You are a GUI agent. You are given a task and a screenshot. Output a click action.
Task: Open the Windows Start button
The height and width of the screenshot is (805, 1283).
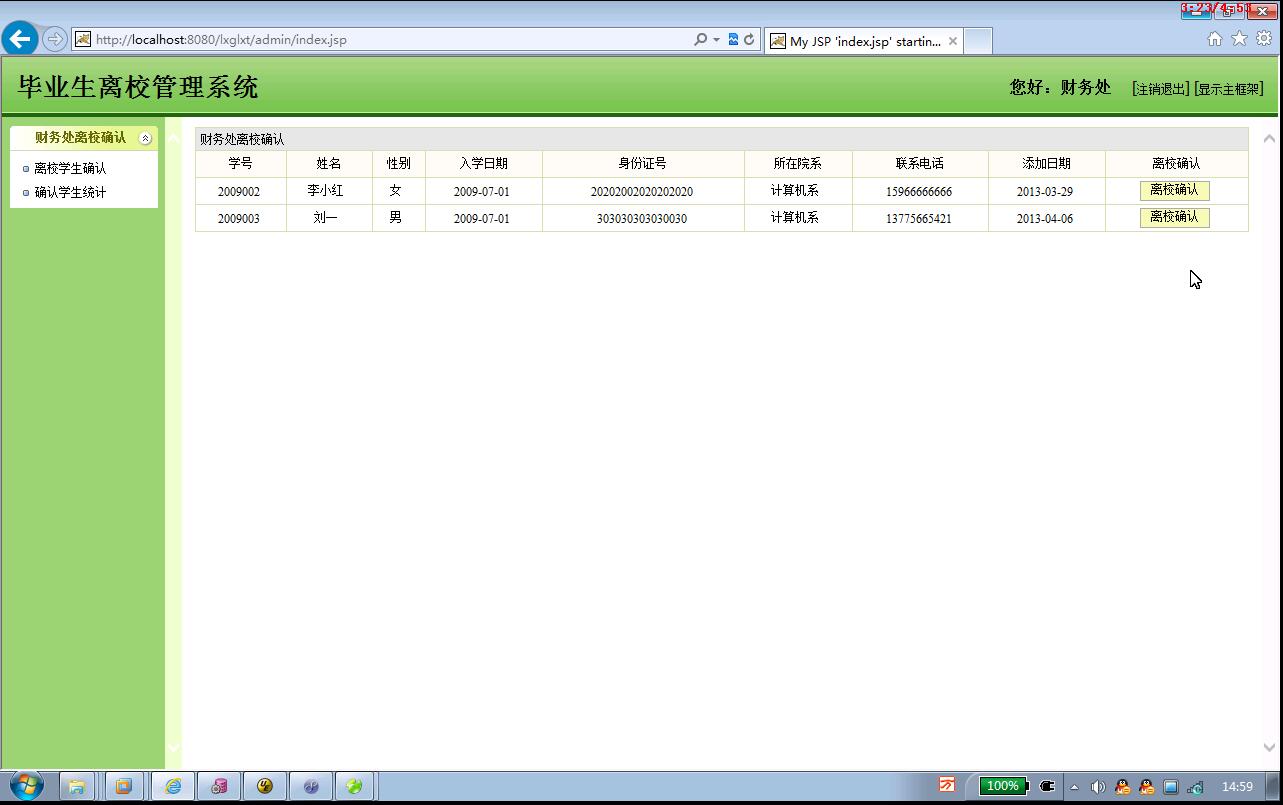(27, 786)
